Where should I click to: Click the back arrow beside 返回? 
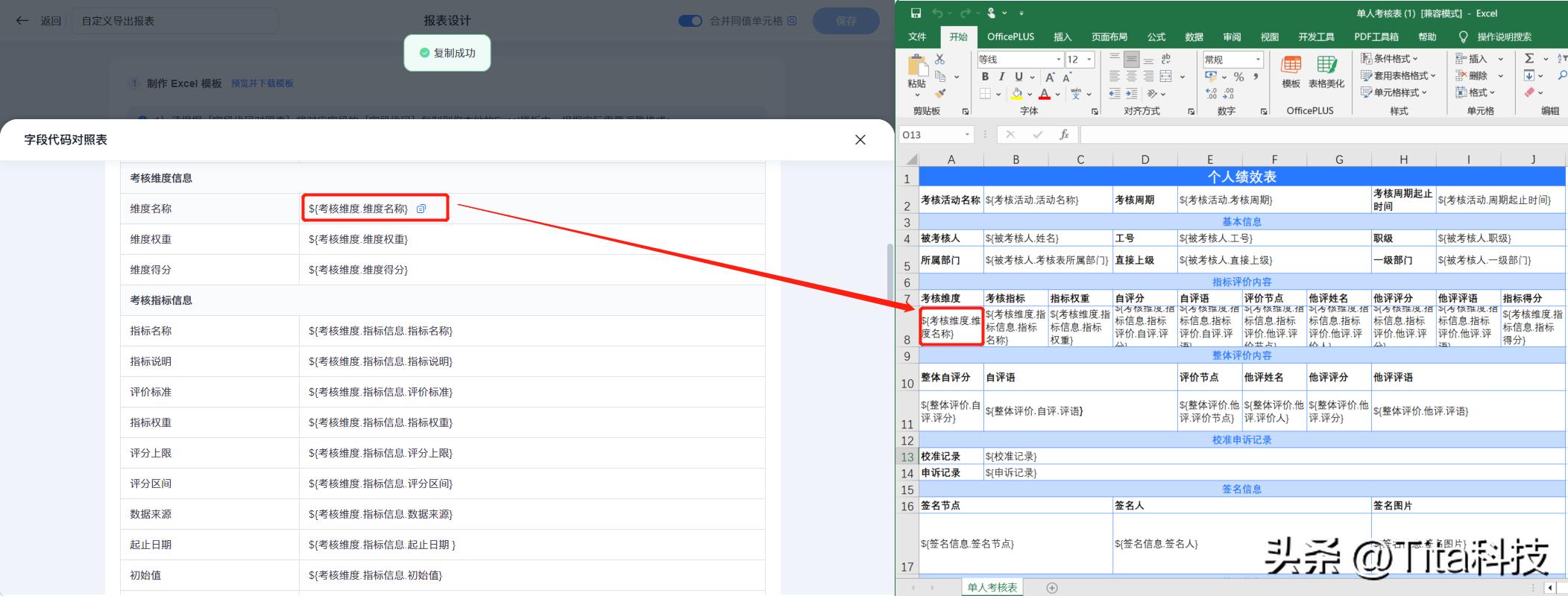pos(22,21)
